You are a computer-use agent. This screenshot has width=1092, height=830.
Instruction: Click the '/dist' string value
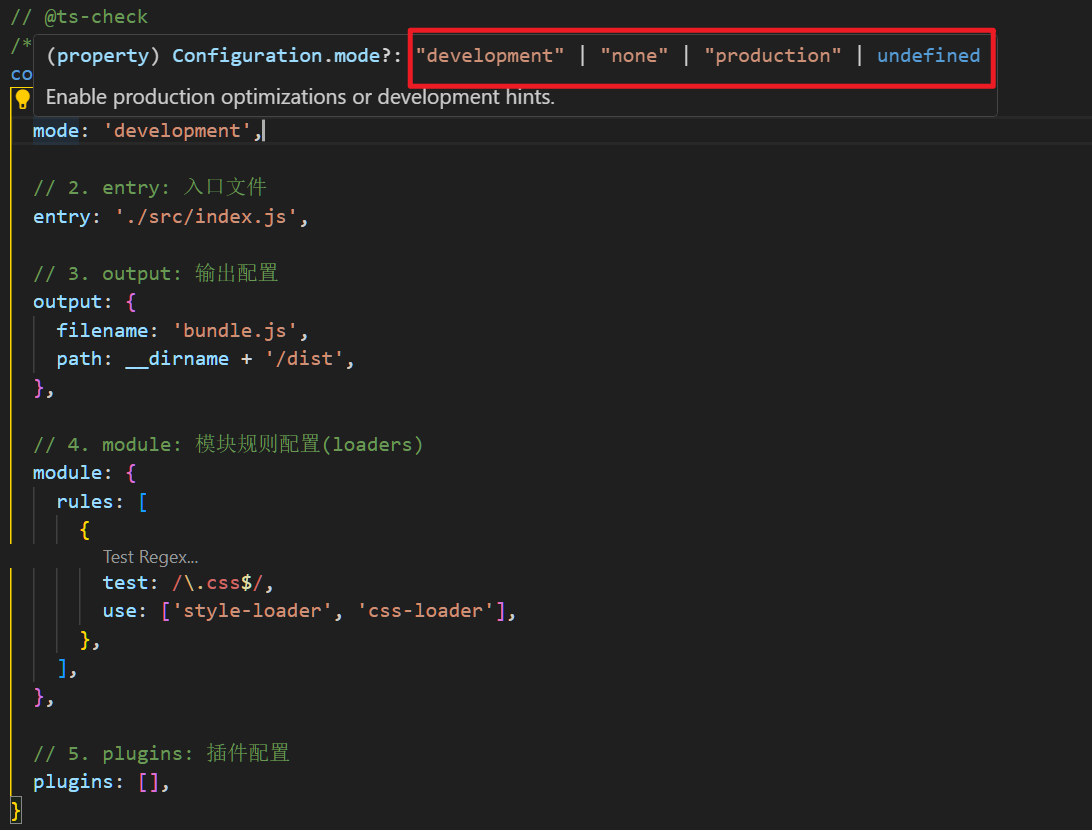click(x=304, y=359)
